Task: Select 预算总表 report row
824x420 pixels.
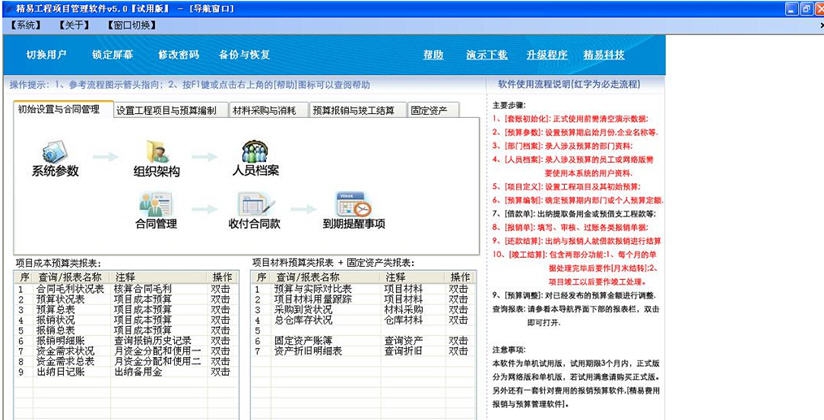Action: coord(126,309)
